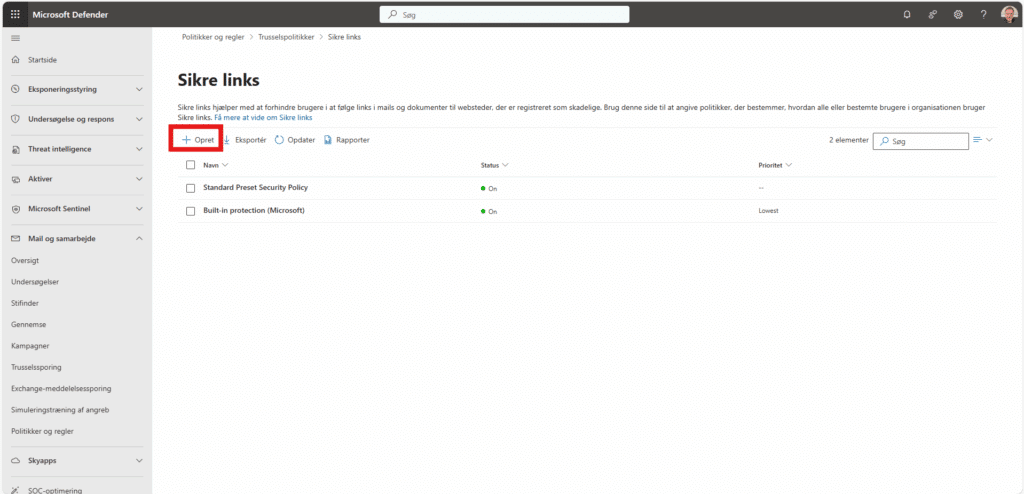Expand the Eksponeringsstyring section chevron
Viewport: 1024px width, 494px height.
click(139, 89)
